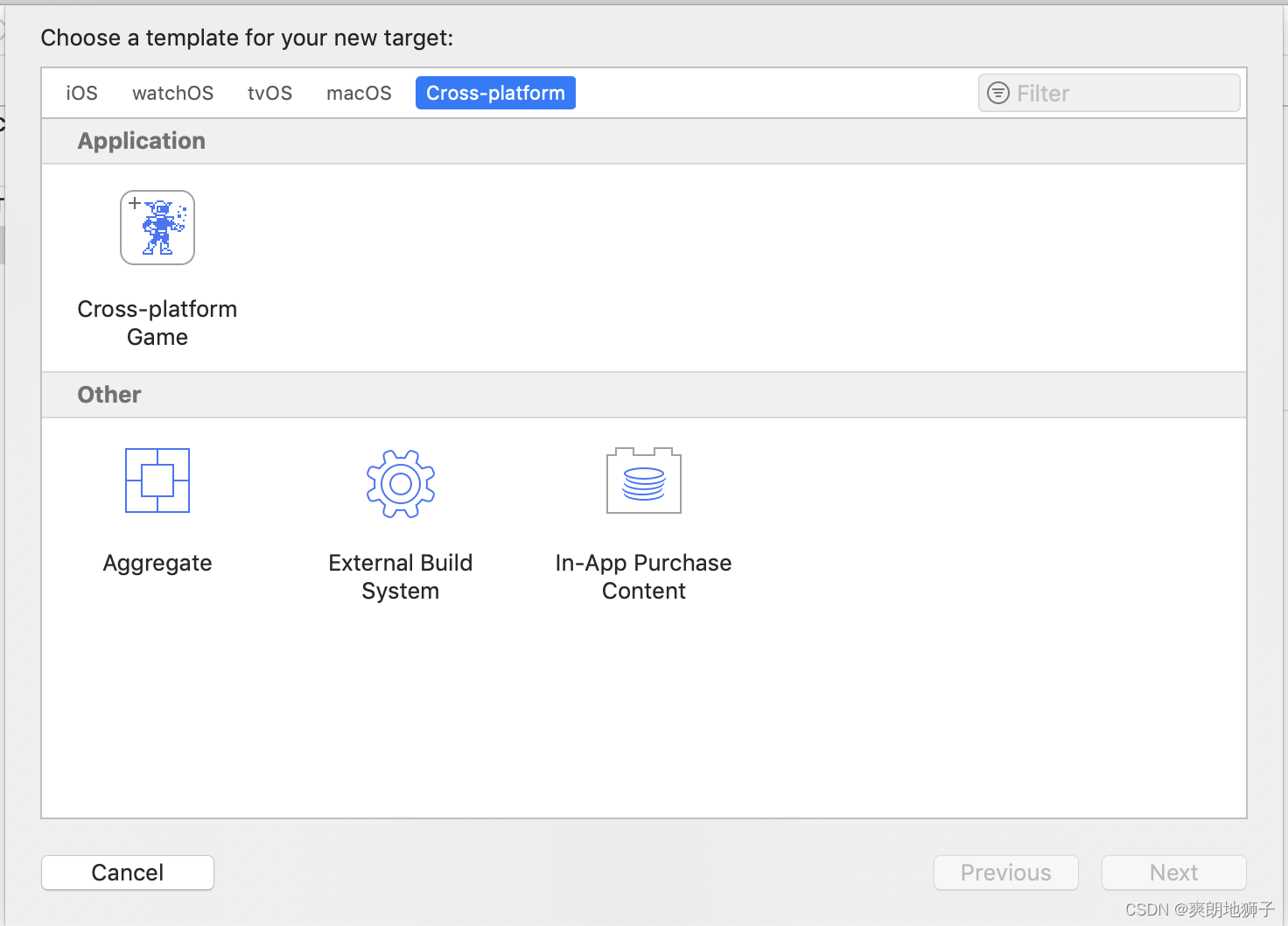Click the In-App Purchase Content label
Image resolution: width=1288 pixels, height=926 pixels.
point(644,577)
